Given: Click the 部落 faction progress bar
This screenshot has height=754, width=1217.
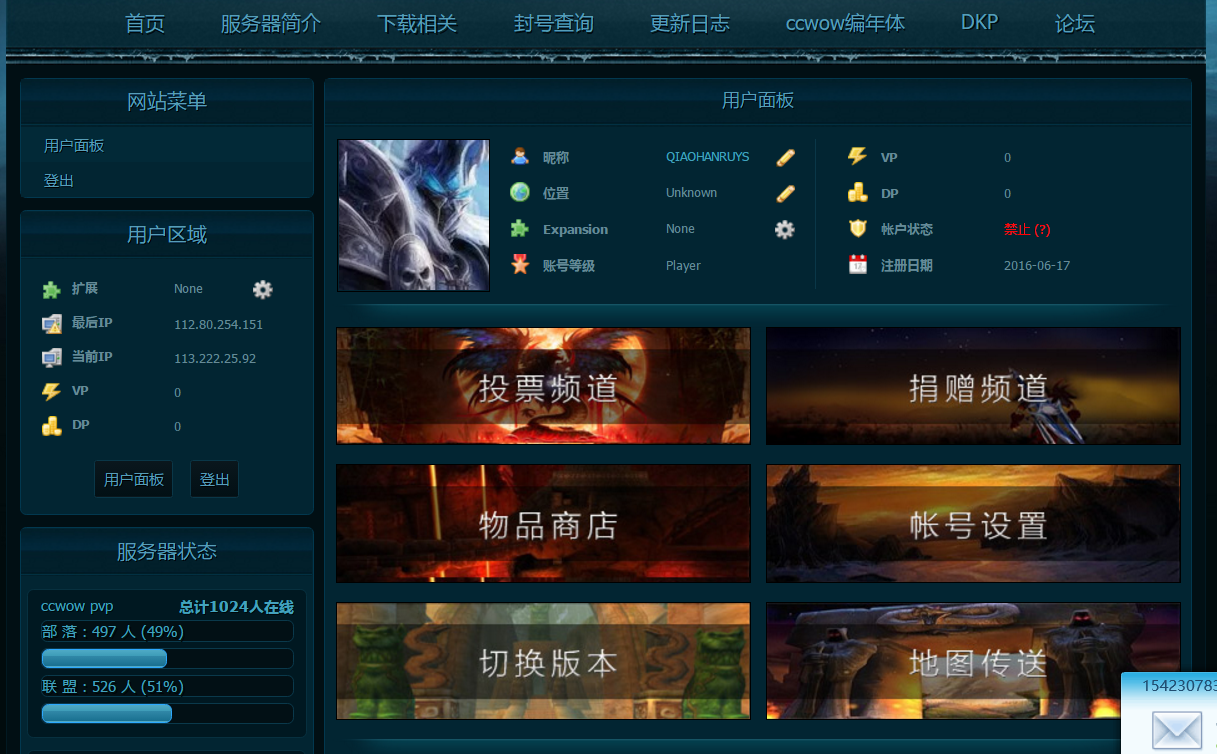Looking at the screenshot, I should click(x=104, y=658).
